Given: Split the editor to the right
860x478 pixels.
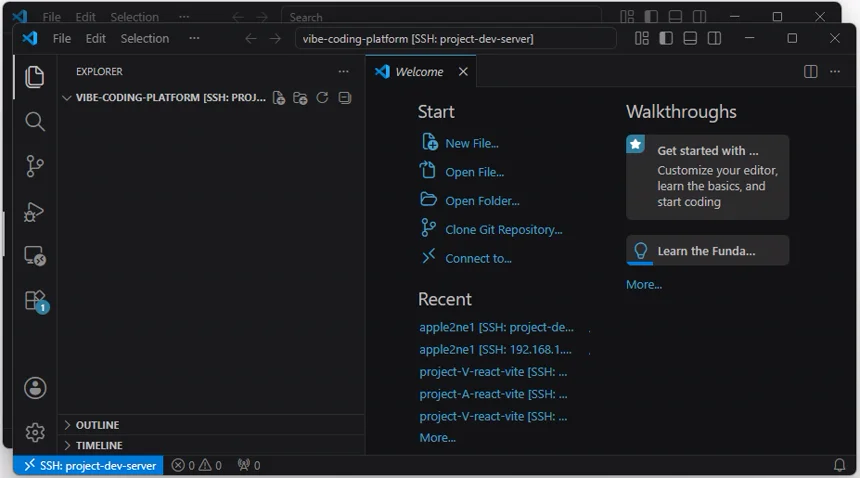Looking at the screenshot, I should click(x=811, y=72).
